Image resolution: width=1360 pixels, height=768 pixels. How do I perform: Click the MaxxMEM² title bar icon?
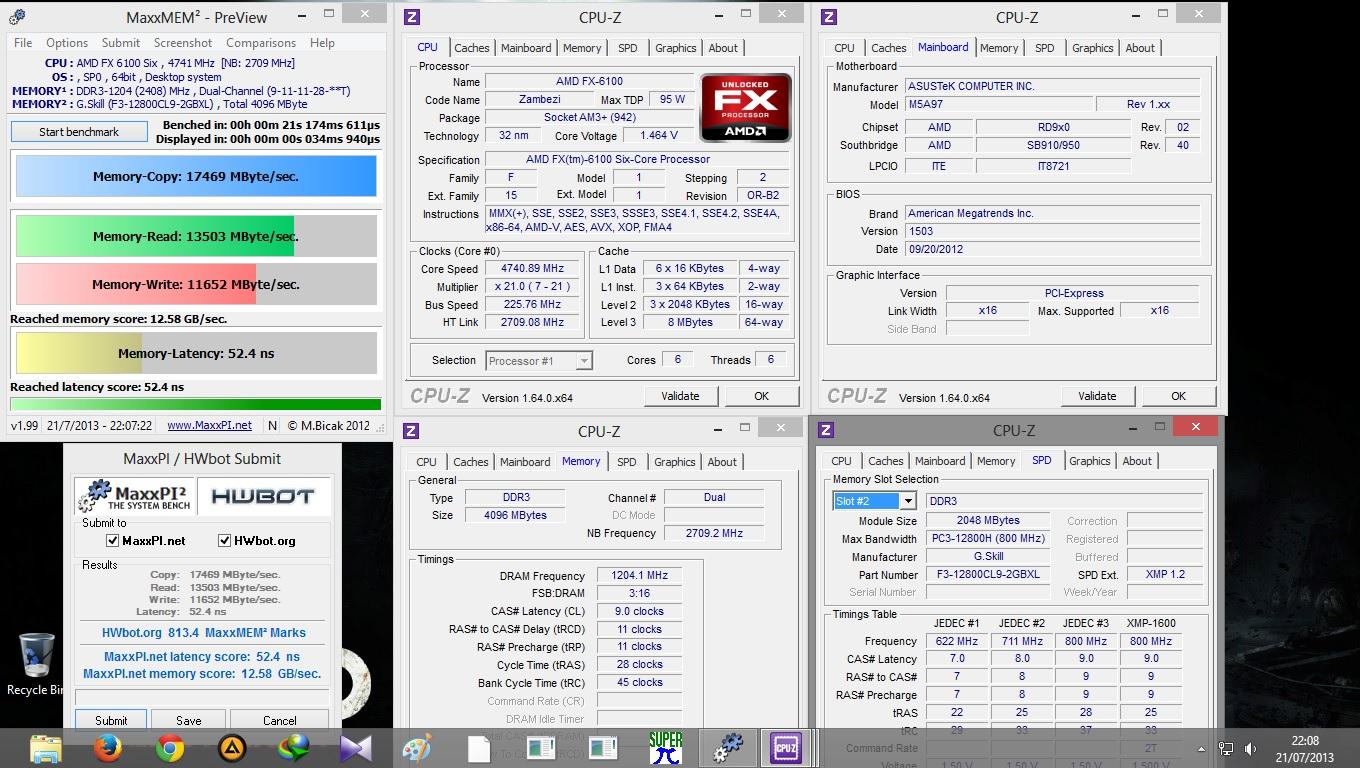[16, 16]
